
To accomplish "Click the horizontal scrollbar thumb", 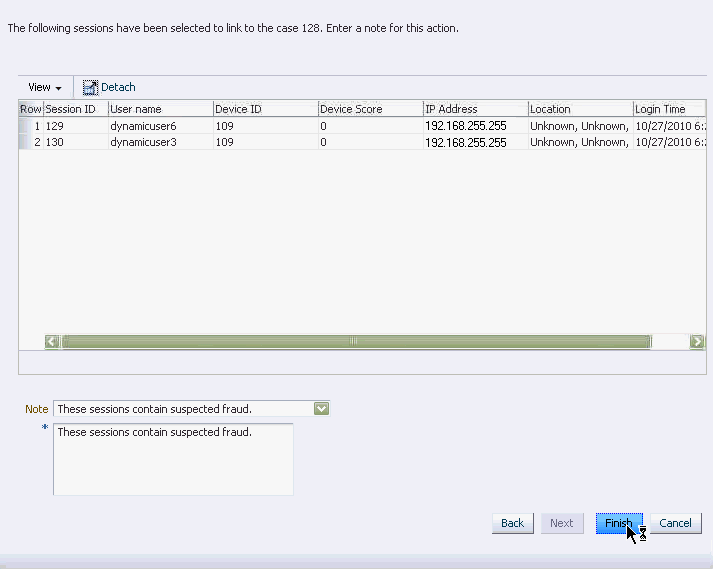I will point(356,342).
